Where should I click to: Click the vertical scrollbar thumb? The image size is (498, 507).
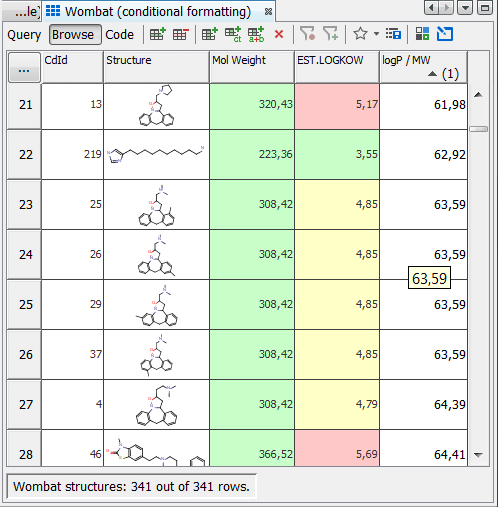coord(478,129)
